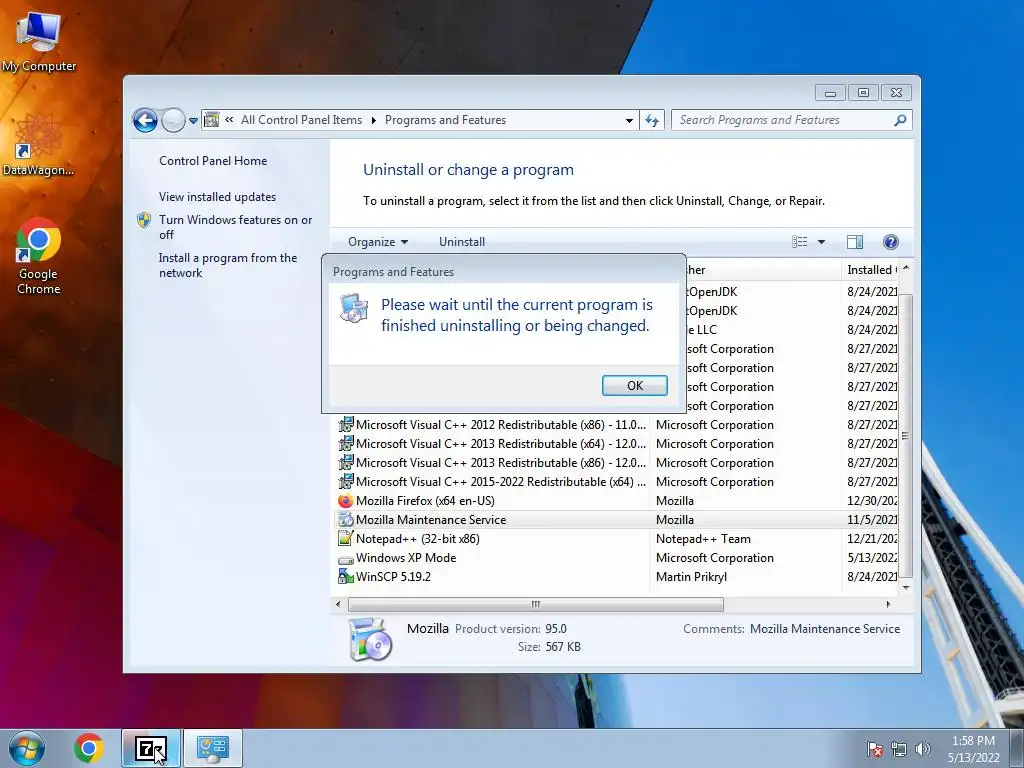The height and width of the screenshot is (768, 1024).
Task: Click the Action Center flag tray icon
Action: 874,749
